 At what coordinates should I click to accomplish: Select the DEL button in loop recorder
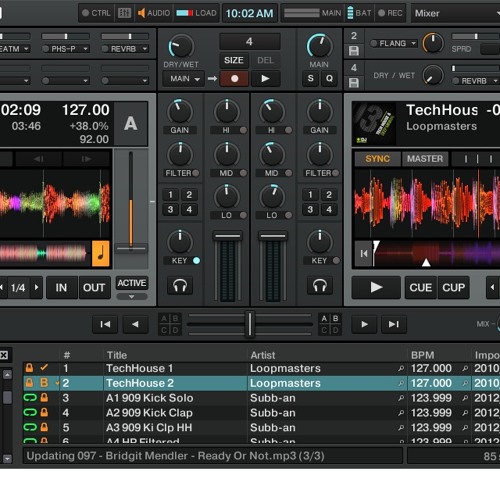pyautogui.click(x=265, y=60)
